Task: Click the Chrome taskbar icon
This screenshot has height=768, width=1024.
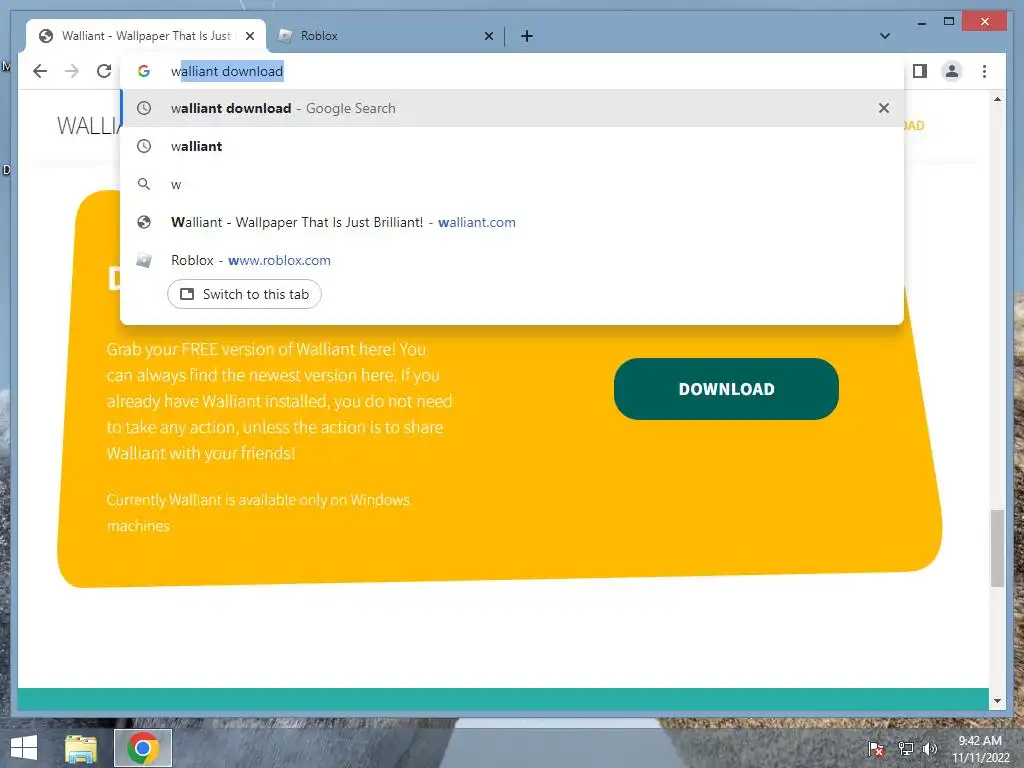Action: click(143, 748)
